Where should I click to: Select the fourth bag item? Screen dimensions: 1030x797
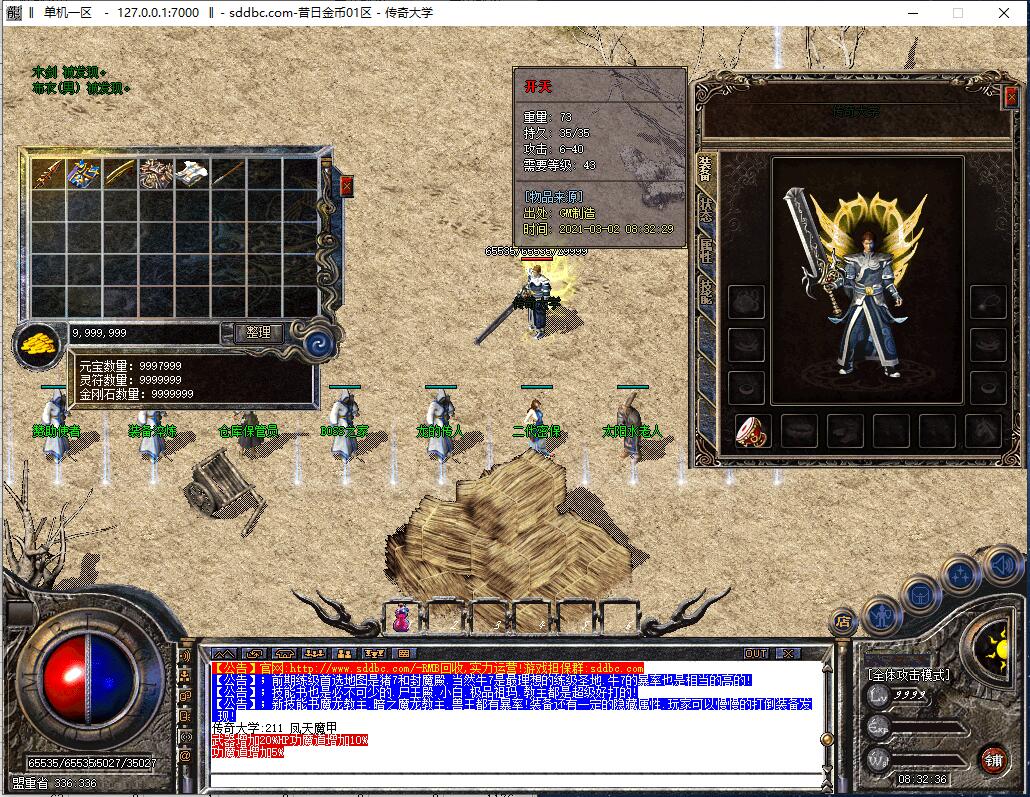[x=156, y=173]
